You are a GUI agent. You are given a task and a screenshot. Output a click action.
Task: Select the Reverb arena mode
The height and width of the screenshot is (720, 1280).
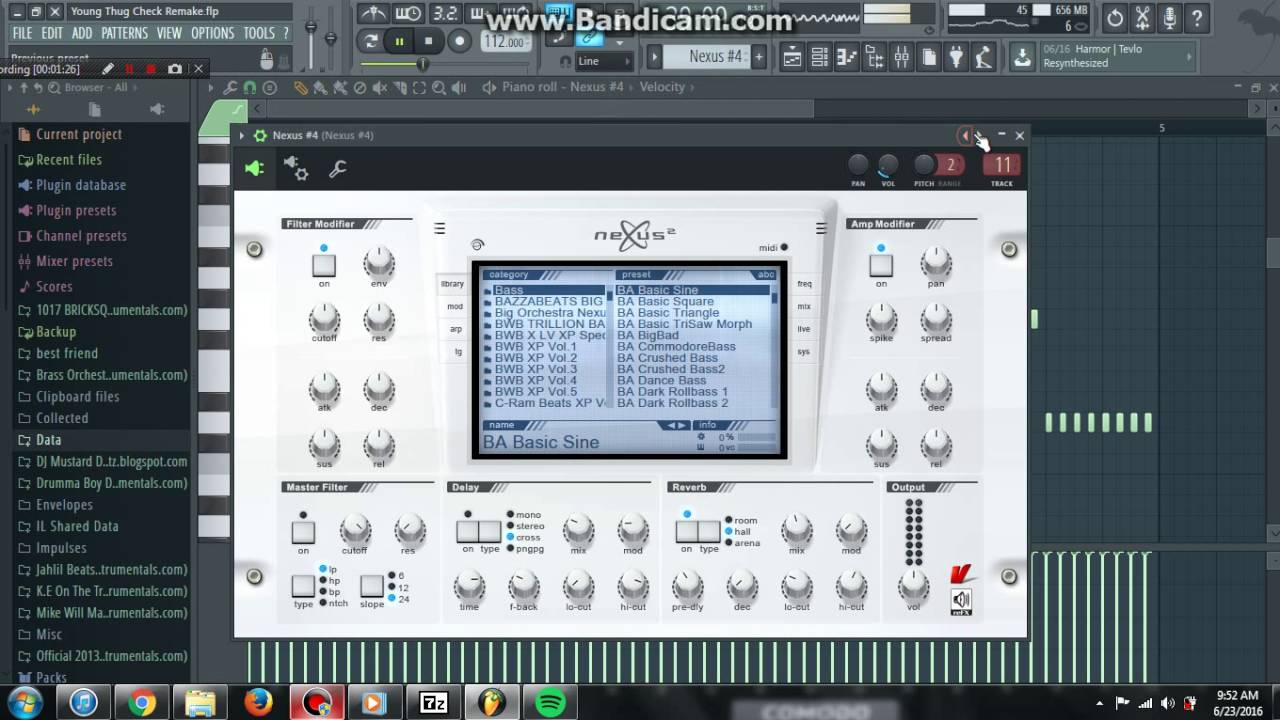tap(742, 543)
